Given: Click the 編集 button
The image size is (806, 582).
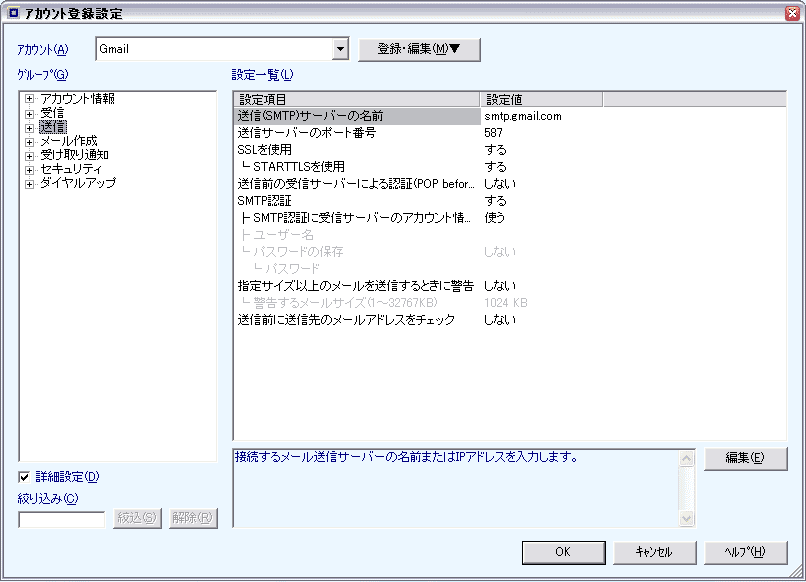Looking at the screenshot, I should (x=744, y=458).
